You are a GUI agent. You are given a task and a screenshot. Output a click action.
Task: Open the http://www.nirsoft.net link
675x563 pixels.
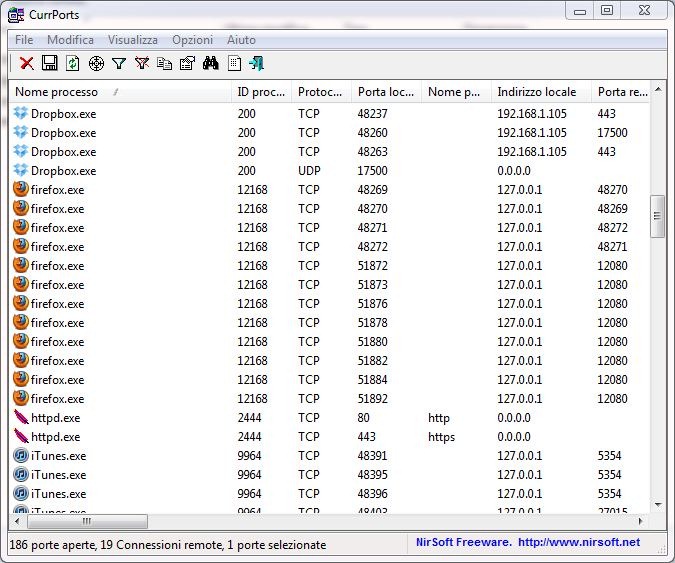pos(579,542)
